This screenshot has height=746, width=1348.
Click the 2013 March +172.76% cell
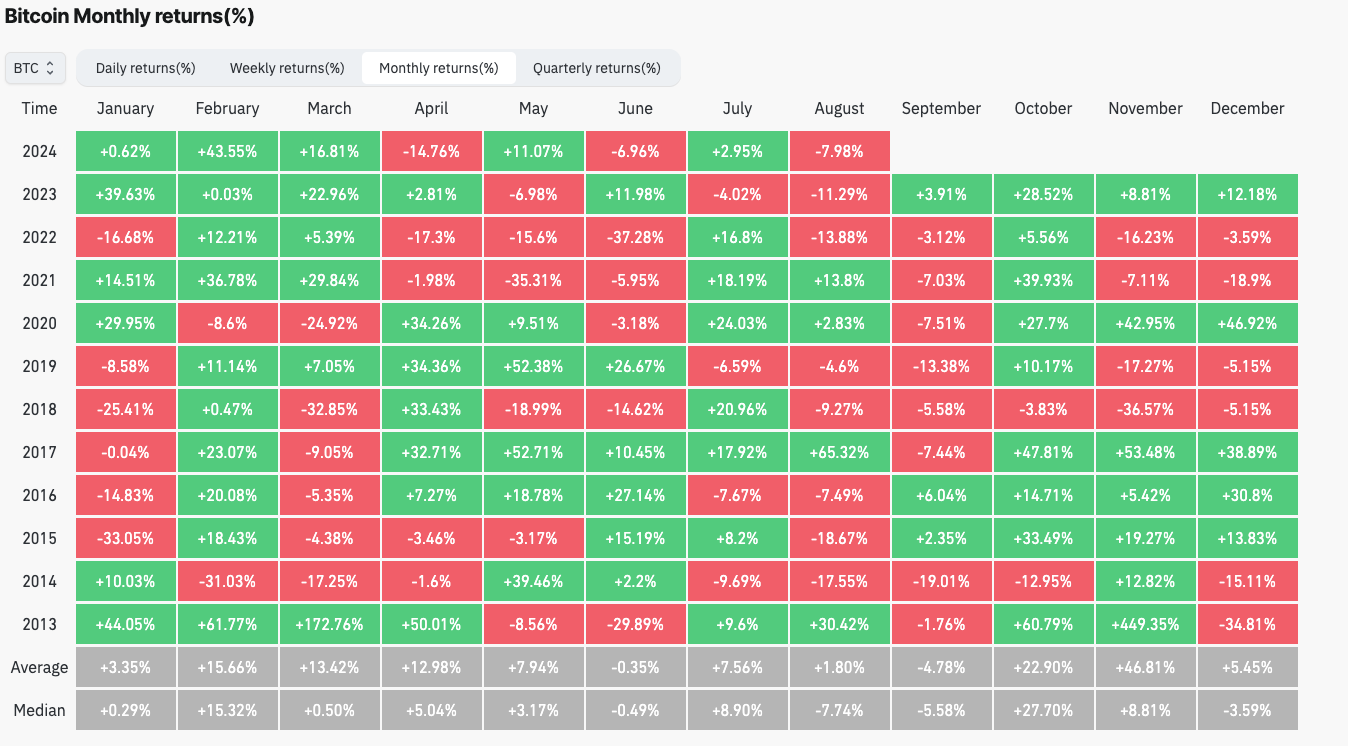(x=329, y=624)
